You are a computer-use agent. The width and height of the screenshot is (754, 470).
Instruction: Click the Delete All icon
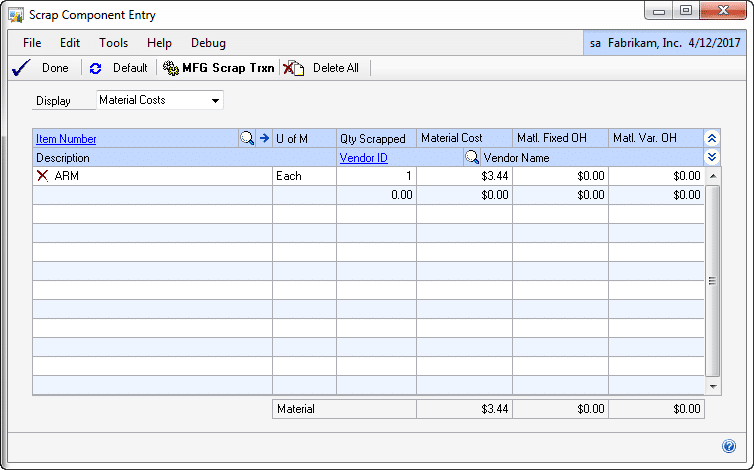293,68
